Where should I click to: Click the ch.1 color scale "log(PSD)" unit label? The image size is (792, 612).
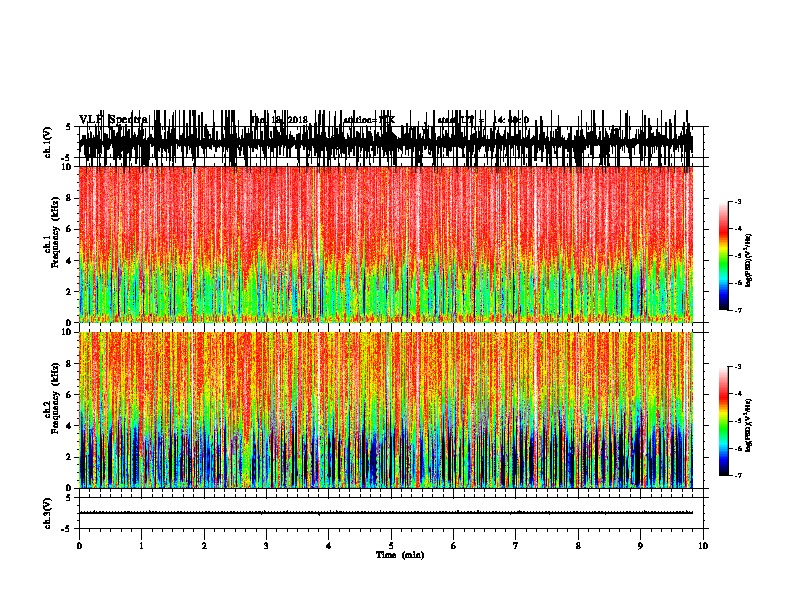point(748,261)
